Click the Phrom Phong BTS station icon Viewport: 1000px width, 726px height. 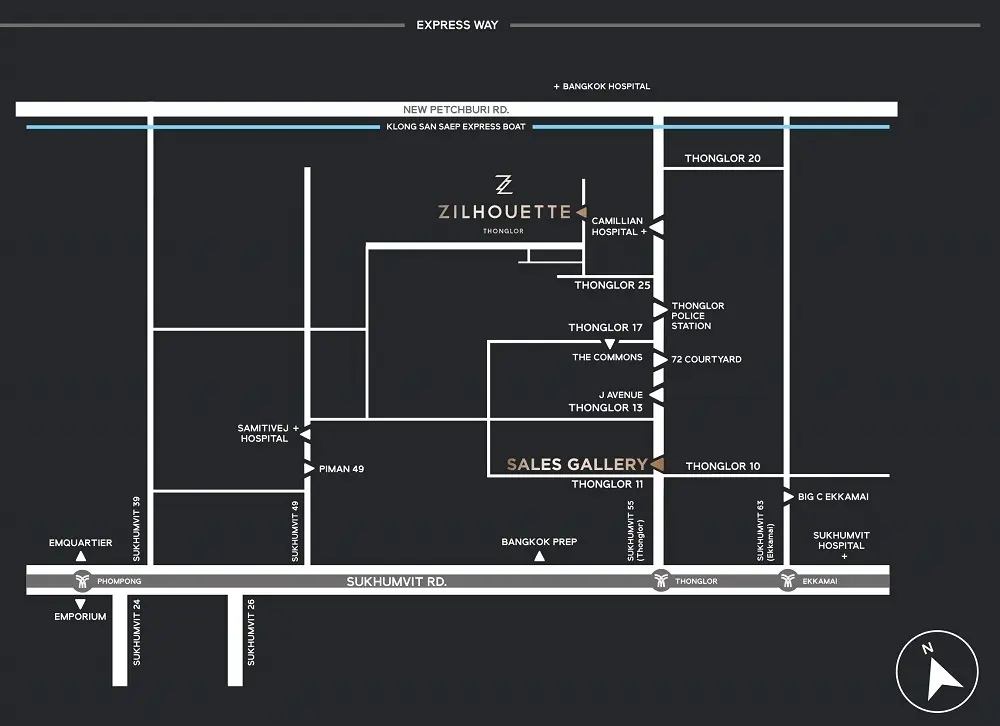(80, 581)
